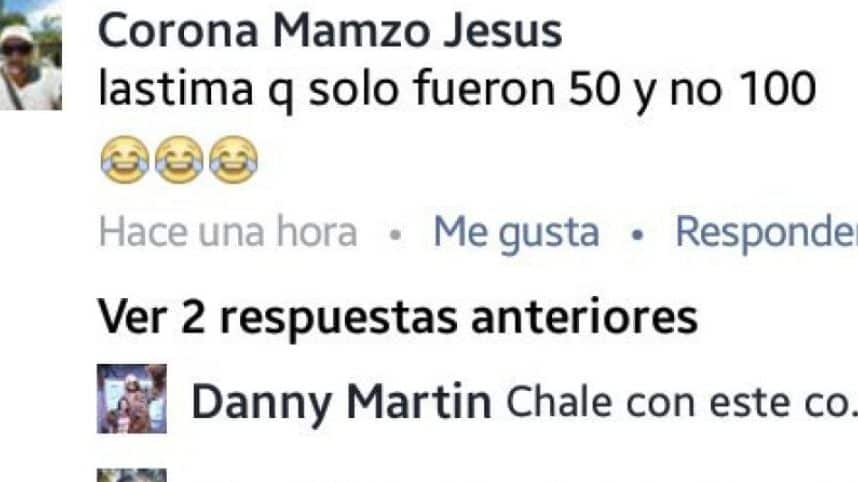This screenshot has height=482, width=858.
Task: Click the dot separator before 'Me gusta'
Action: pos(395,235)
